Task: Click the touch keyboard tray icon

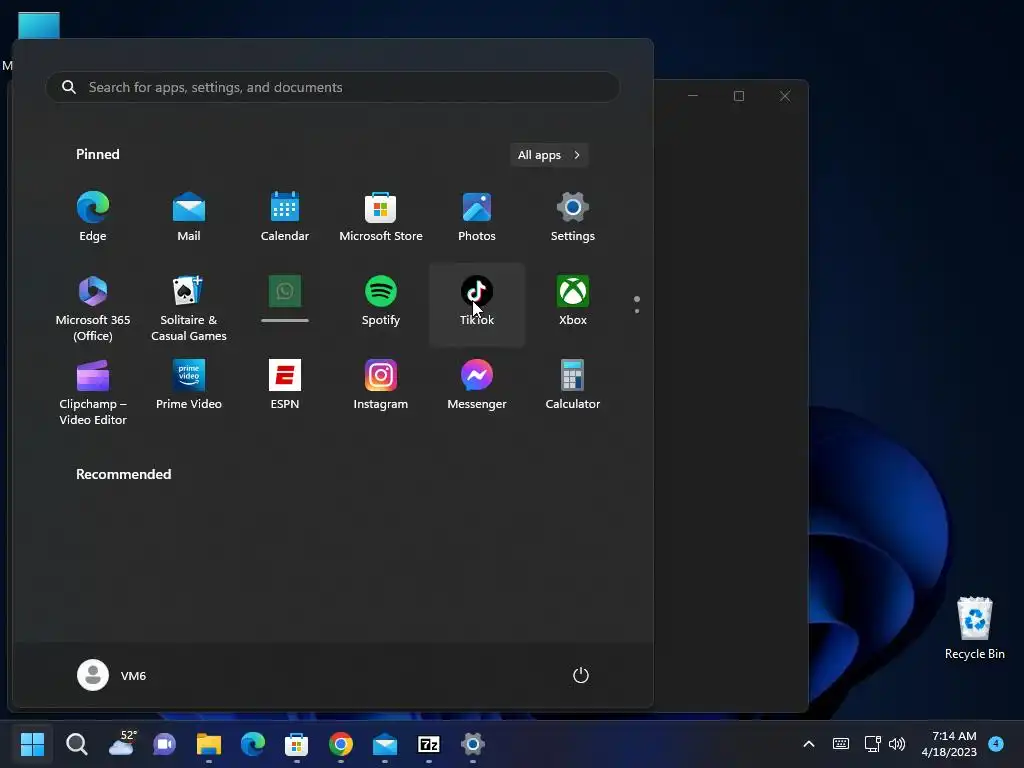Action: tap(841, 744)
